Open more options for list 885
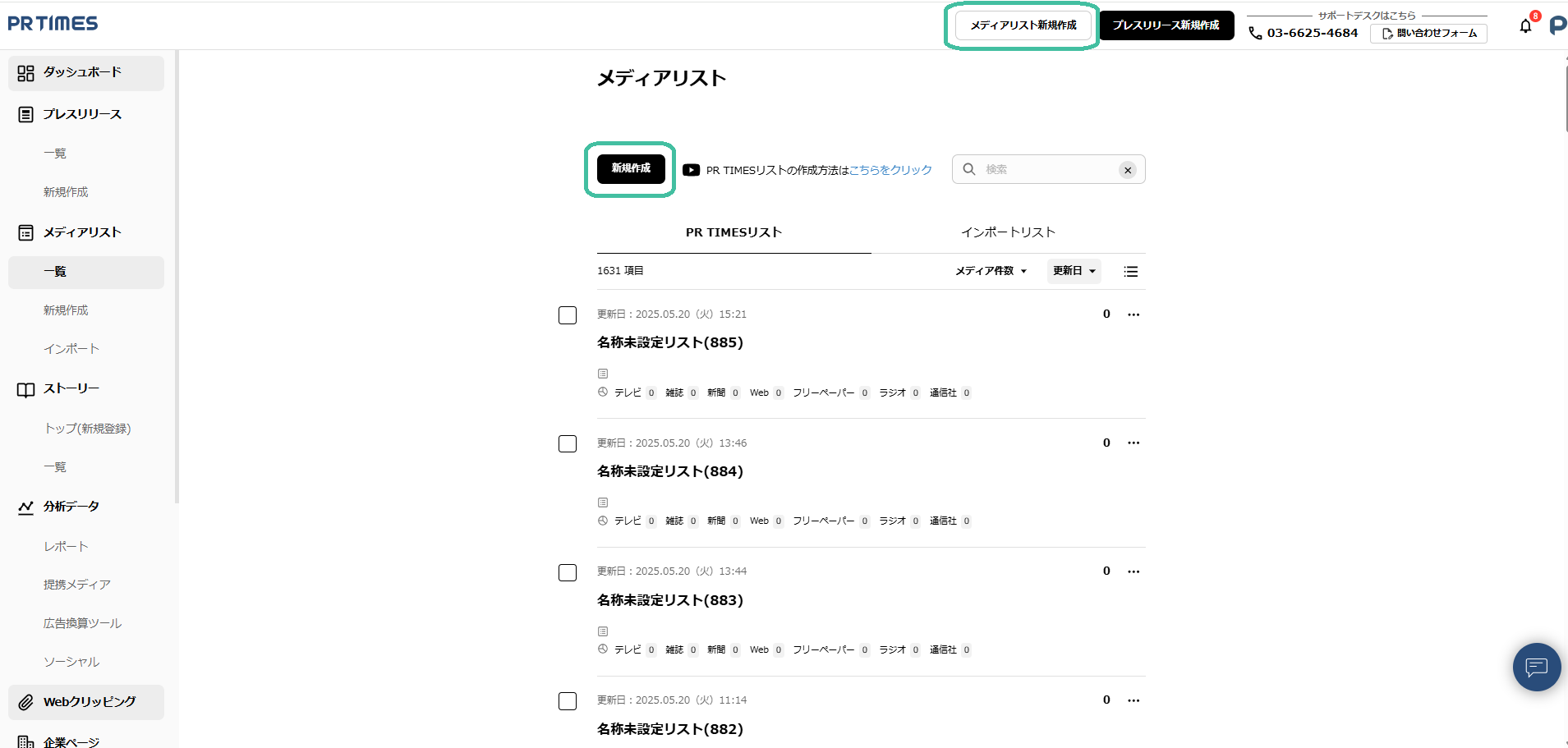 [1133, 314]
